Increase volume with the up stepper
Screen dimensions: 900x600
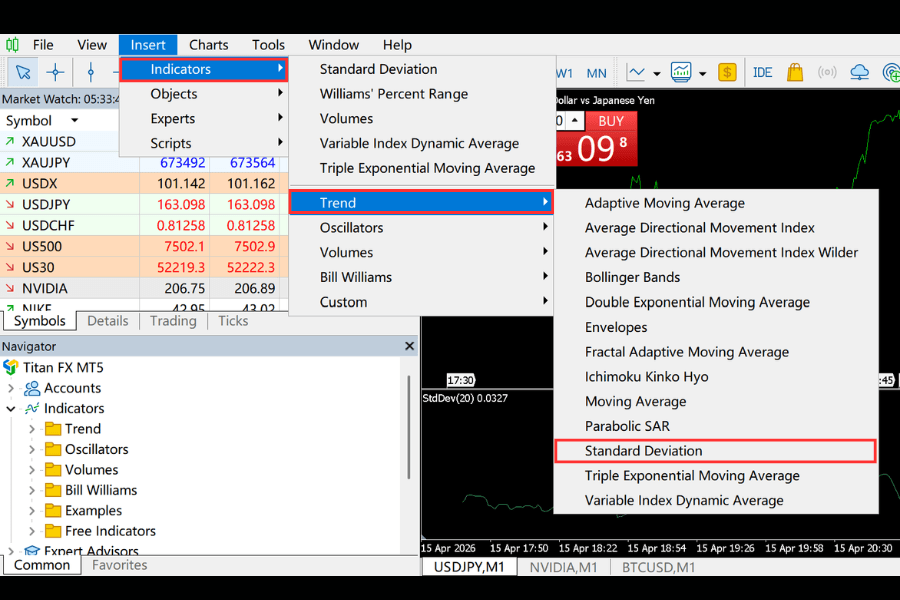click(575, 121)
